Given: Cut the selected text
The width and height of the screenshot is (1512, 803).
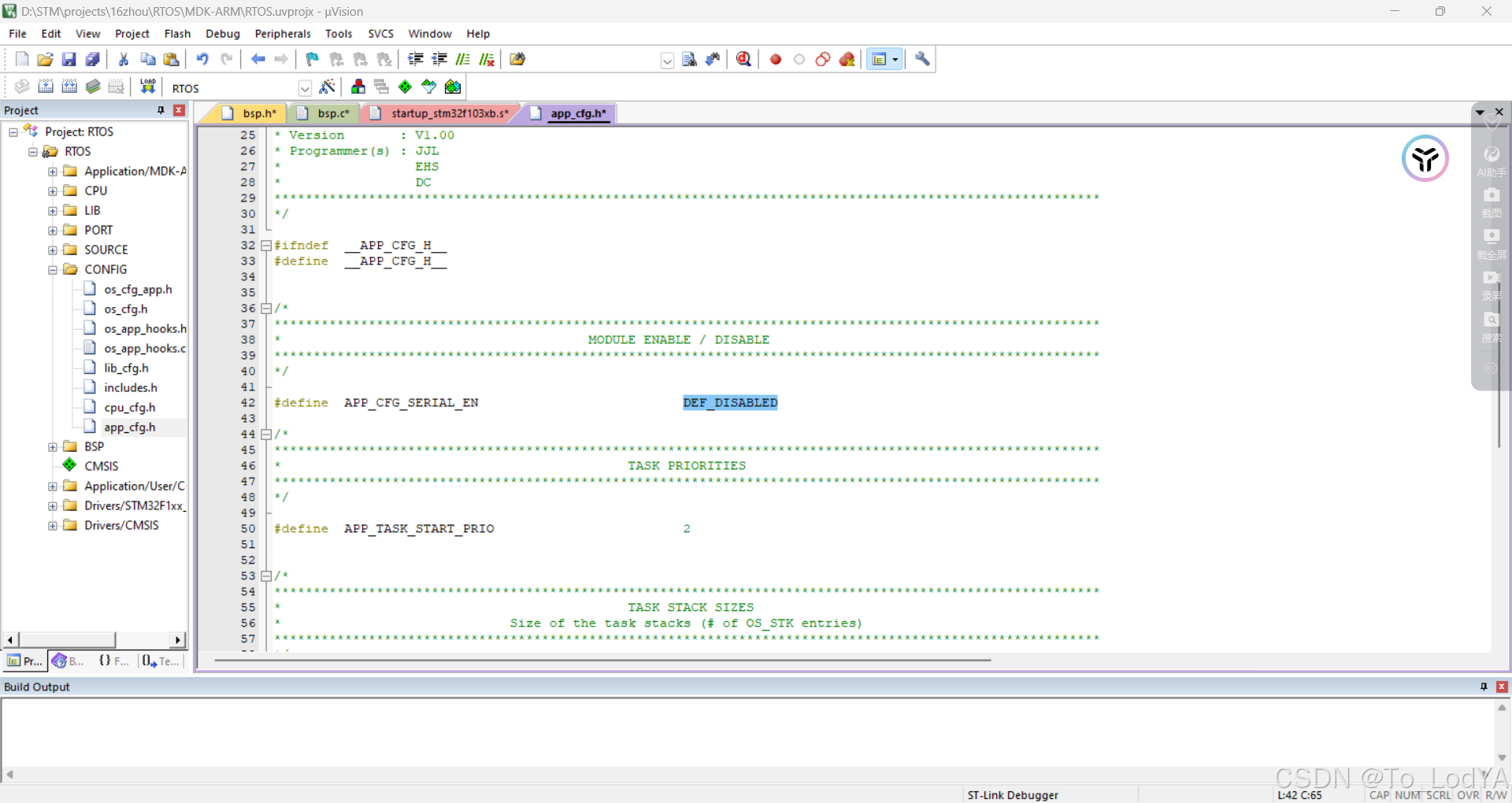Looking at the screenshot, I should (x=124, y=59).
